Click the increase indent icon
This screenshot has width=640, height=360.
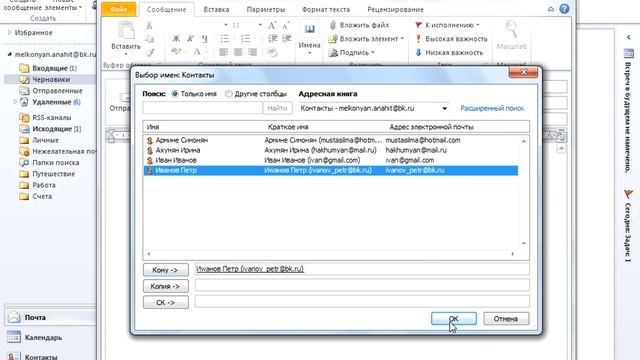click(x=287, y=39)
